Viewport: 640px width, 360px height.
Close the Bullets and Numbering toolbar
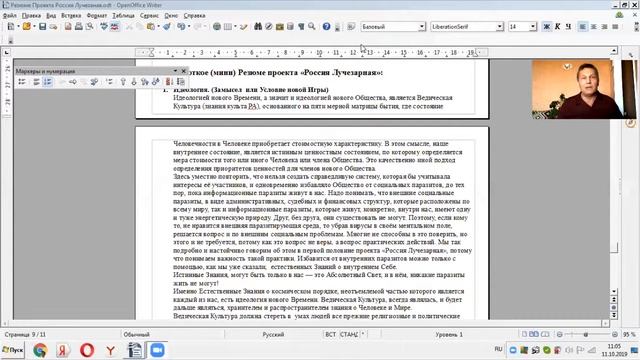184,71
